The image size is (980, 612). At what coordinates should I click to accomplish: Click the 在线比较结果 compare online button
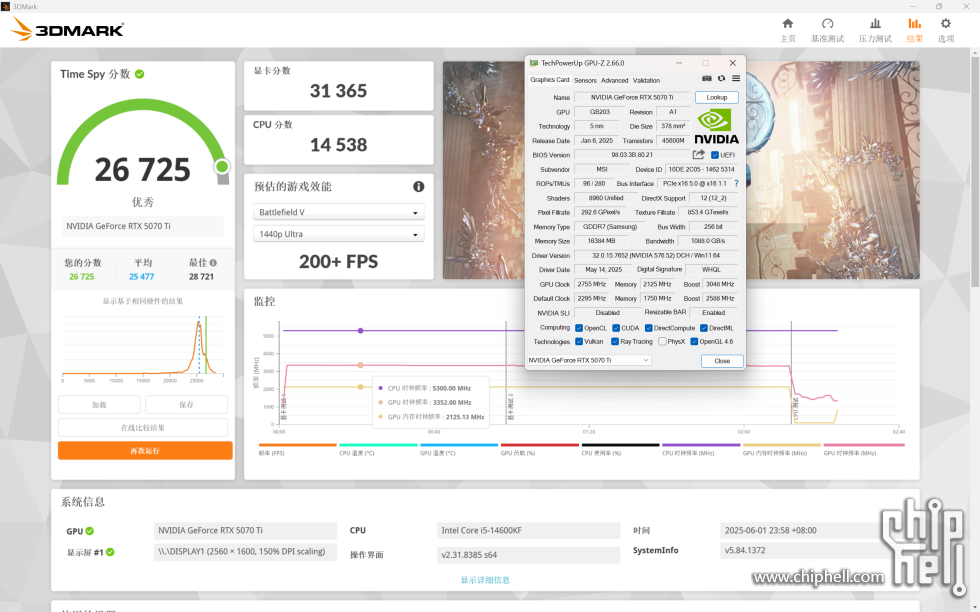pos(142,428)
